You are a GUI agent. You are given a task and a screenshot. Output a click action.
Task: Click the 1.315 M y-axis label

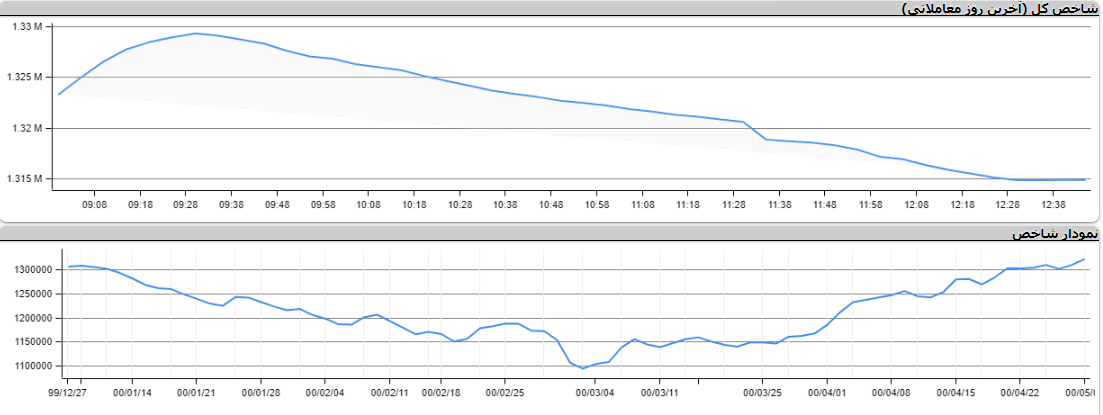[23, 179]
